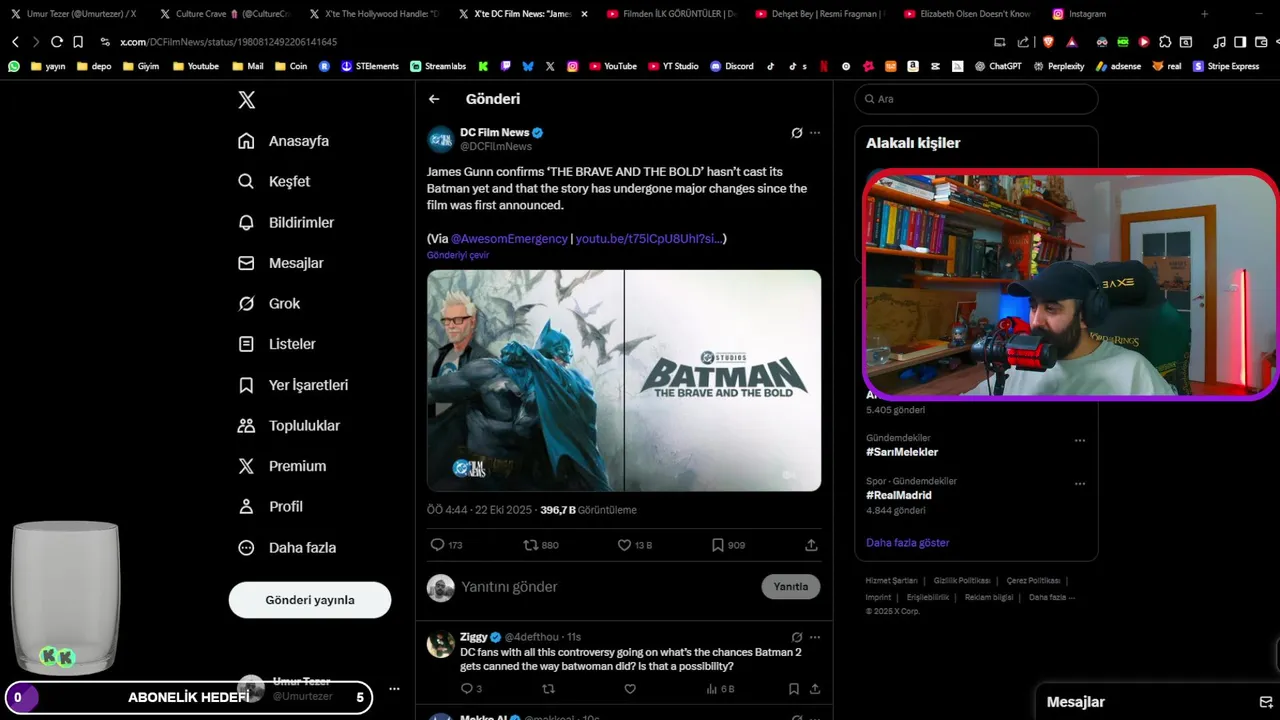Open Anasayfa in the sidebar
1280x720 pixels.
pyautogui.click(x=284, y=141)
